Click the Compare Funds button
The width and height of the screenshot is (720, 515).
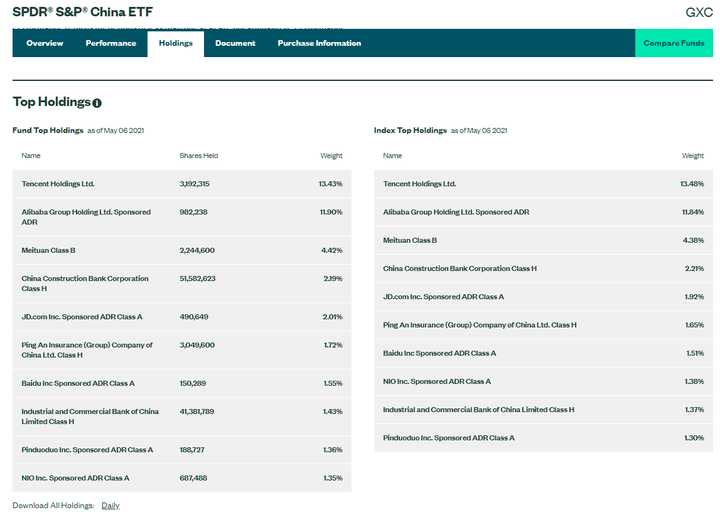pyautogui.click(x=674, y=43)
